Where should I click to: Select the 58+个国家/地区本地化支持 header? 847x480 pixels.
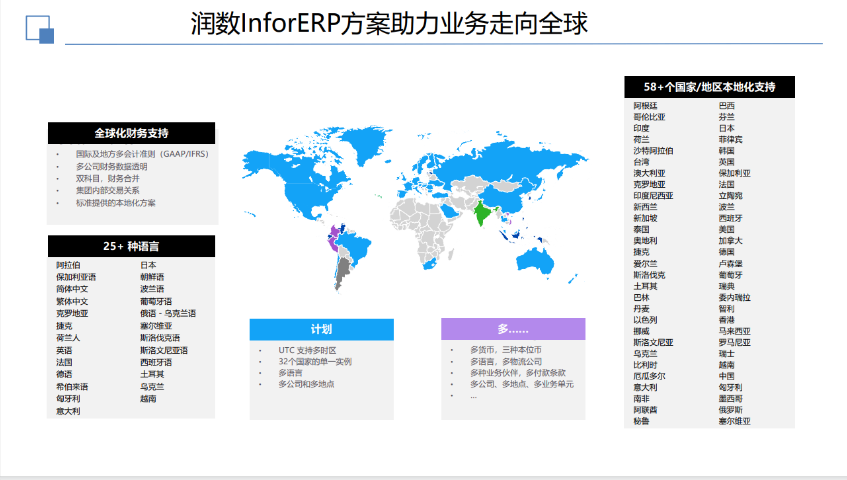pyautogui.click(x=710, y=87)
